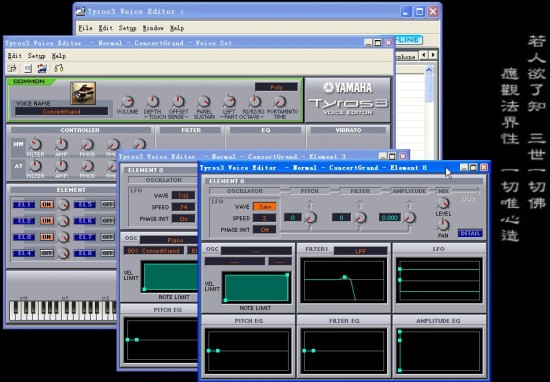This screenshot has height=382, width=550.
Task: Click the EL4 element button
Action: (x=24, y=253)
